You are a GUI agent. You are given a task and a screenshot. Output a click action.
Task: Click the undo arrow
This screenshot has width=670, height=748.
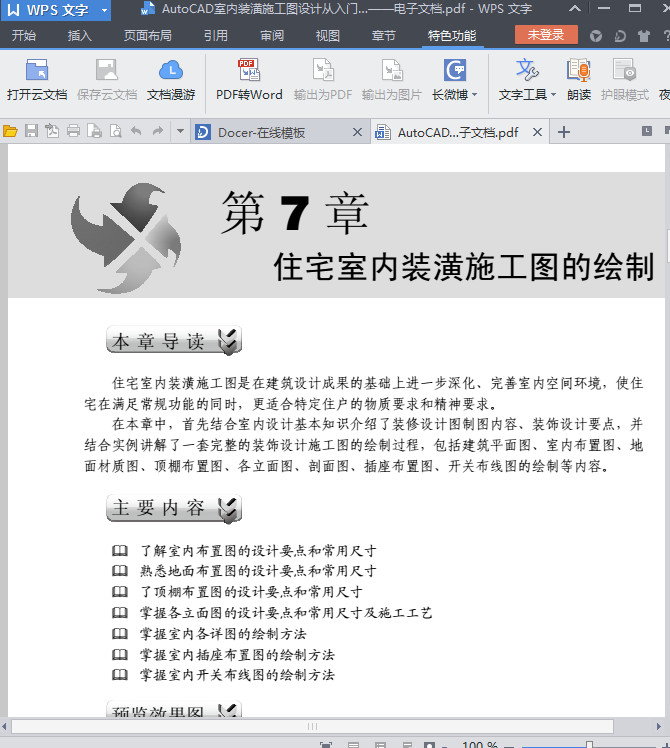[x=136, y=131]
